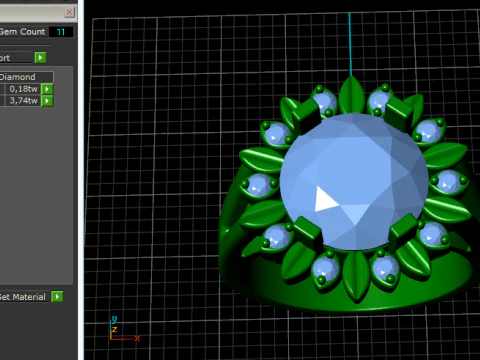The width and height of the screenshot is (480, 360).
Task: Select the large blue center gemstone
Action: 354,182
